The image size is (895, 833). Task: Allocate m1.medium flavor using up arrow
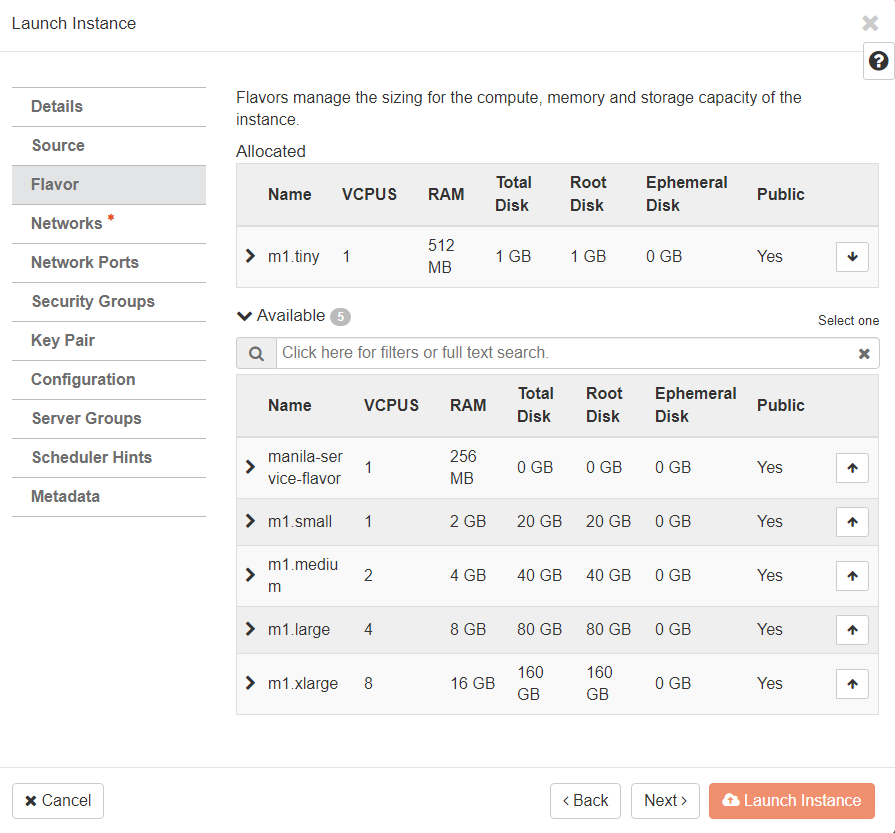click(x=852, y=576)
